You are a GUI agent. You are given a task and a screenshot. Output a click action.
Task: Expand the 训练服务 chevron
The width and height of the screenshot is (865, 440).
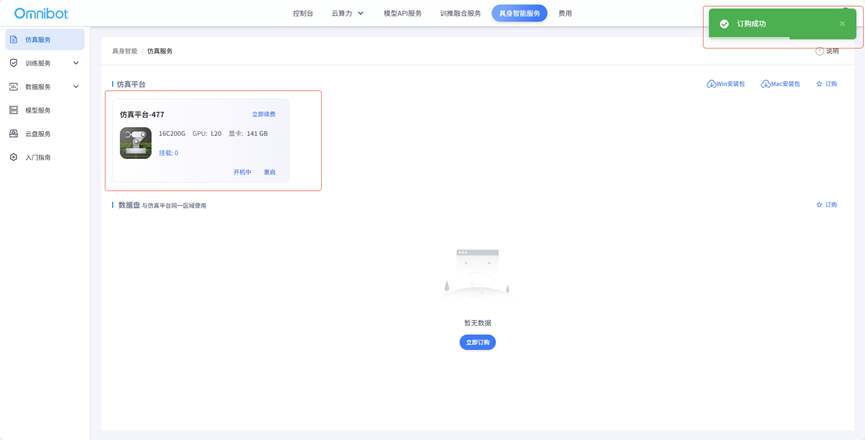click(76, 63)
